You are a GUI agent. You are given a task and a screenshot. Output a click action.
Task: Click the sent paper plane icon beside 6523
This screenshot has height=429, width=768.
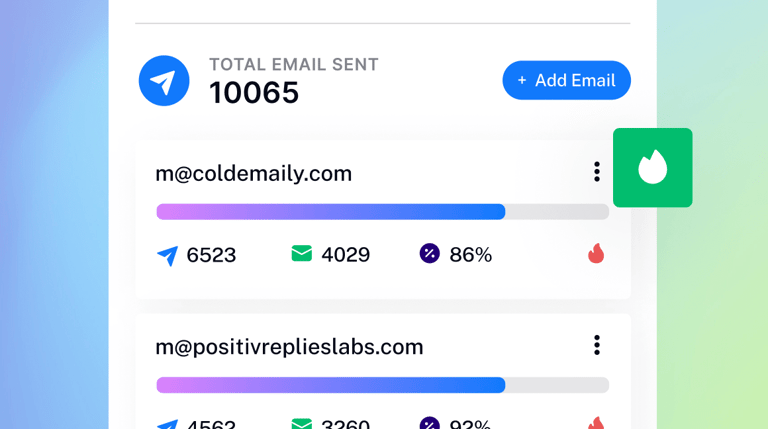tap(168, 256)
